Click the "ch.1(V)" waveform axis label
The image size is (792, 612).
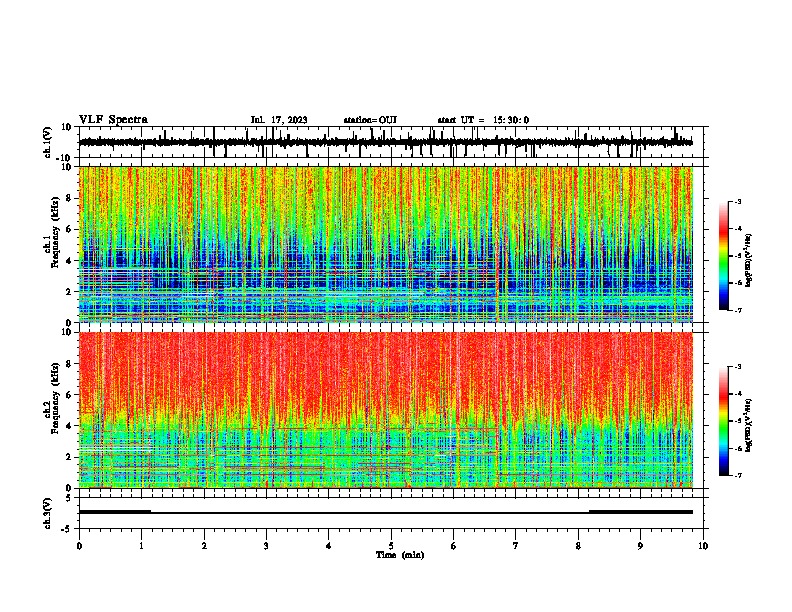(48, 142)
